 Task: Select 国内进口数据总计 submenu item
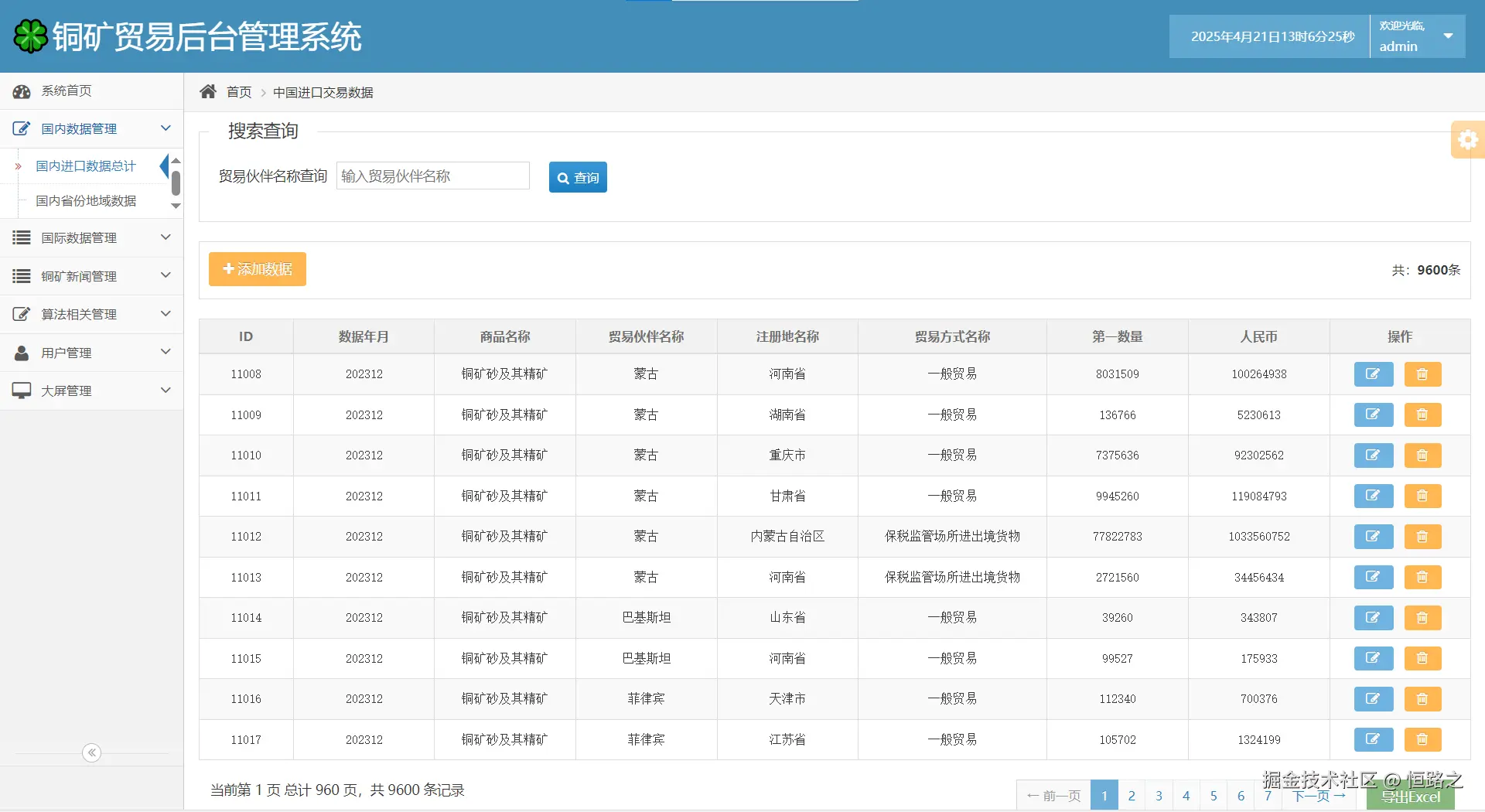(x=85, y=166)
